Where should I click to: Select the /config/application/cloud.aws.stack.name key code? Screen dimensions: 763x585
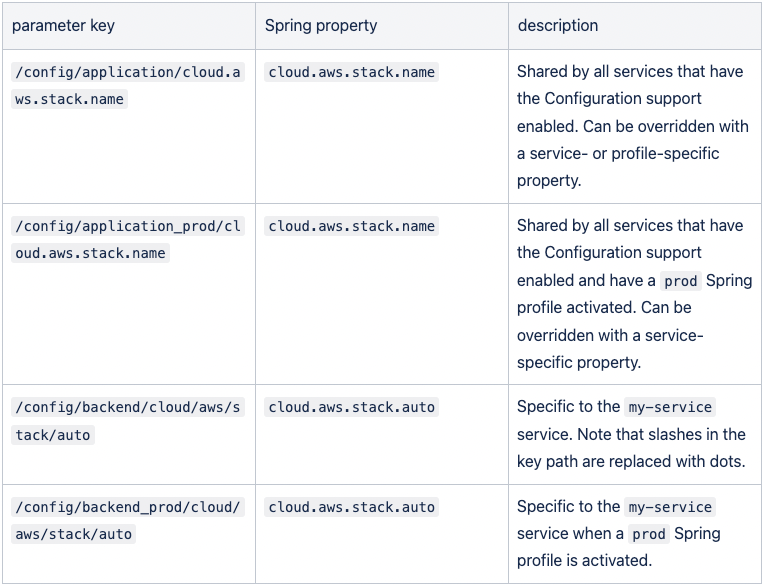127,85
